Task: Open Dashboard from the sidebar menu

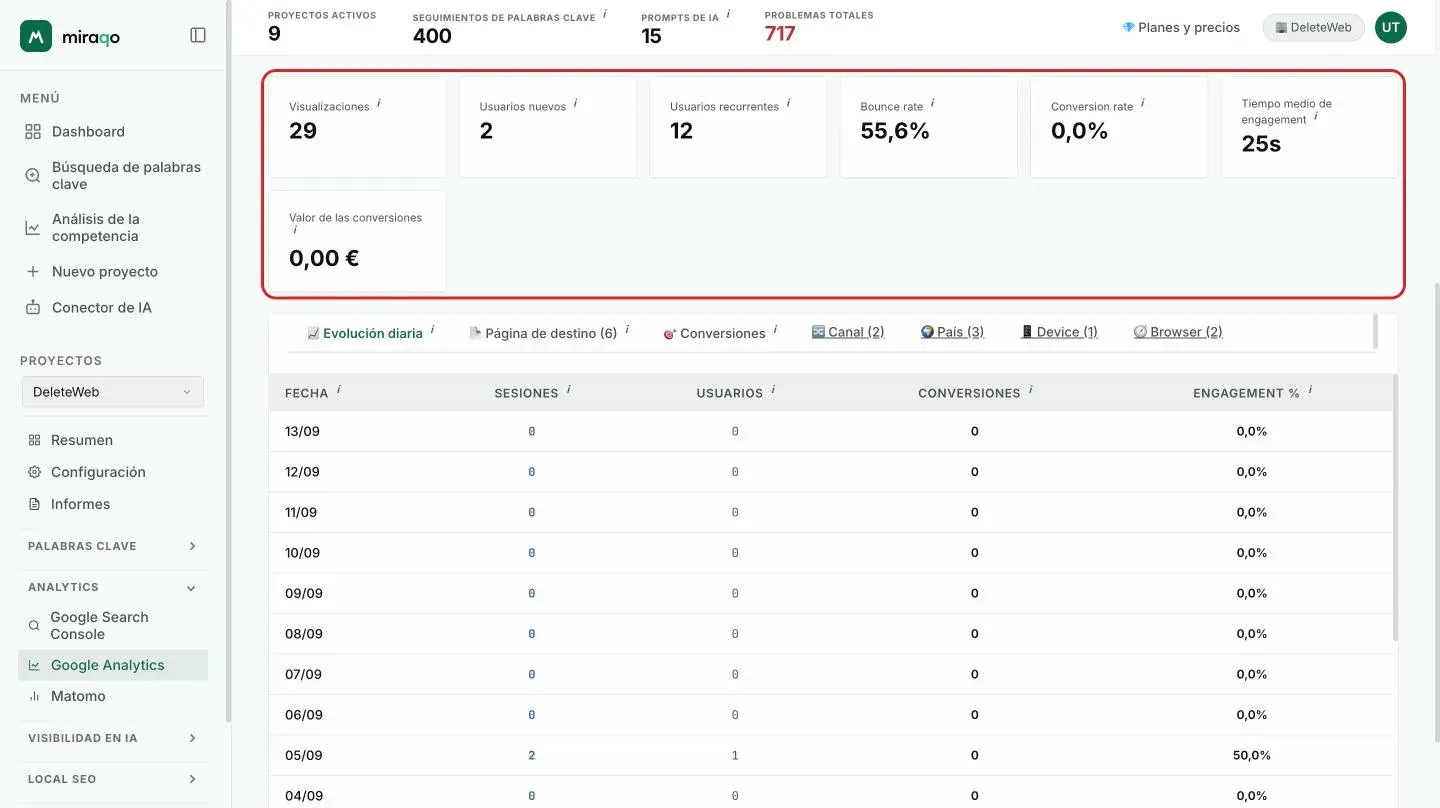Action: (88, 131)
